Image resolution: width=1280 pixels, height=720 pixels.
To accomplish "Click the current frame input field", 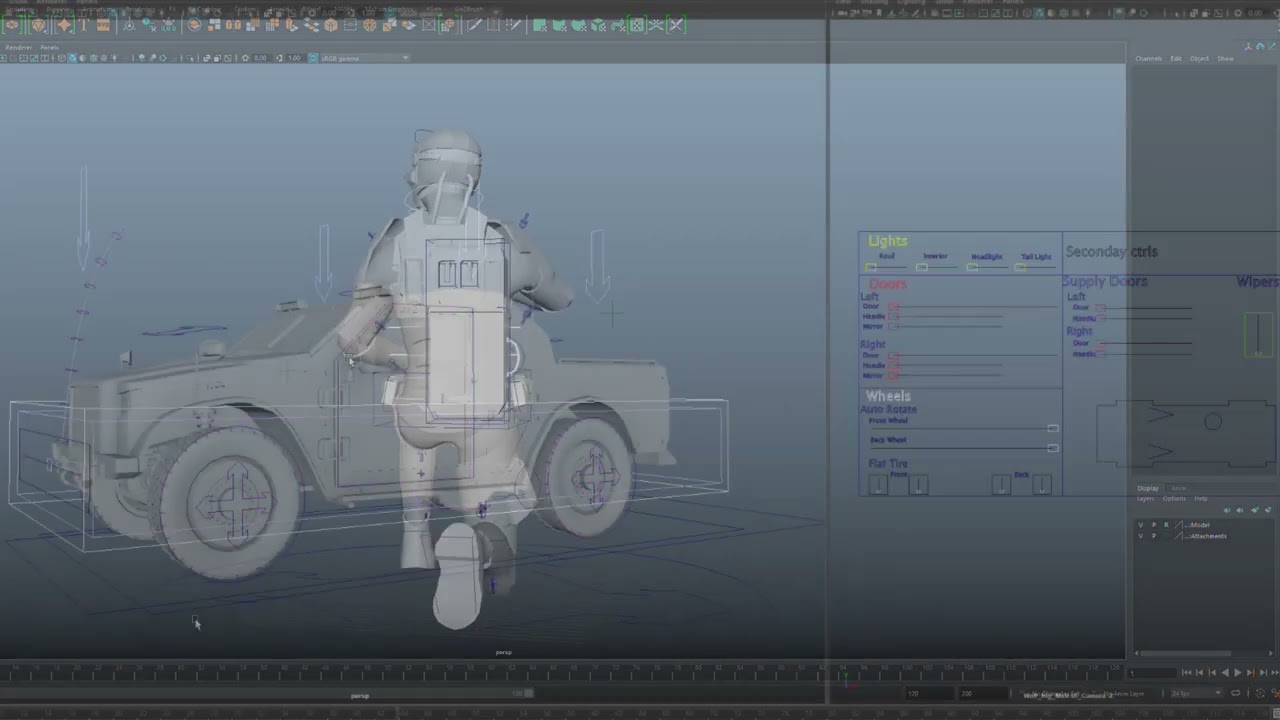I will 1150,673.
